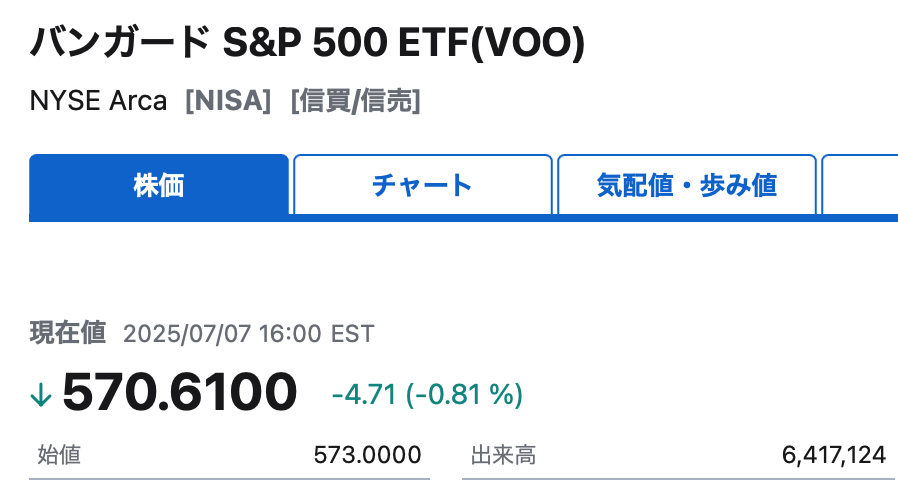Click the green down arrow price indicator

tap(41, 394)
